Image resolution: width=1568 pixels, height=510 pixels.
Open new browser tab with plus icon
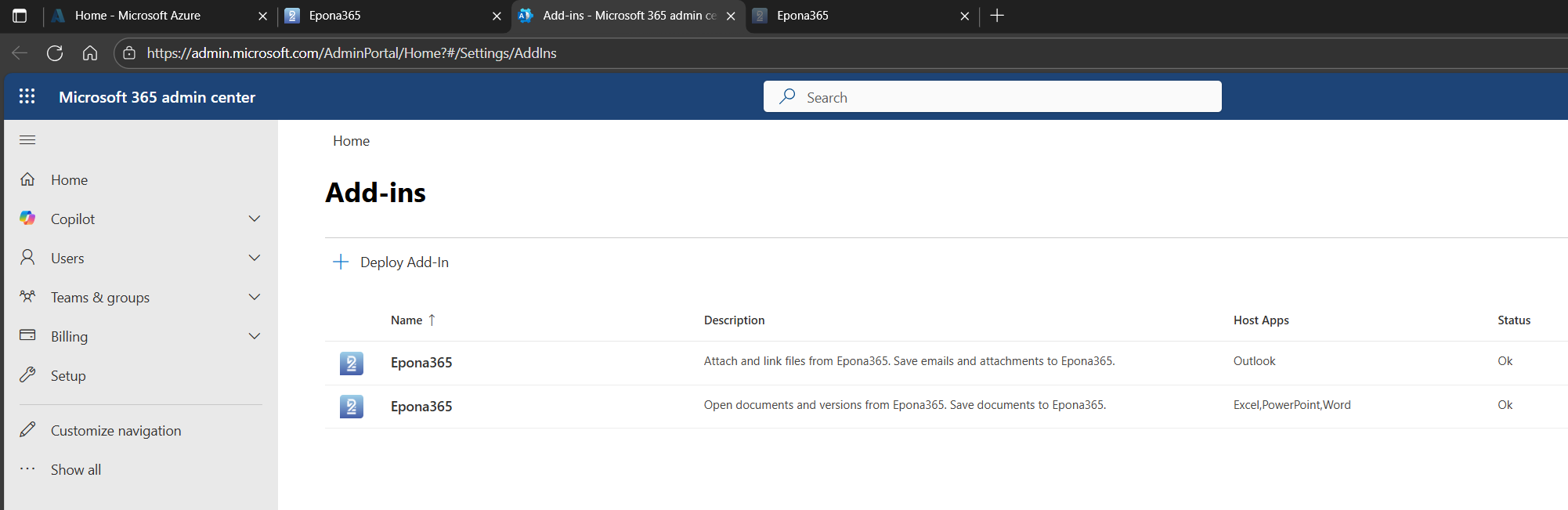(997, 16)
